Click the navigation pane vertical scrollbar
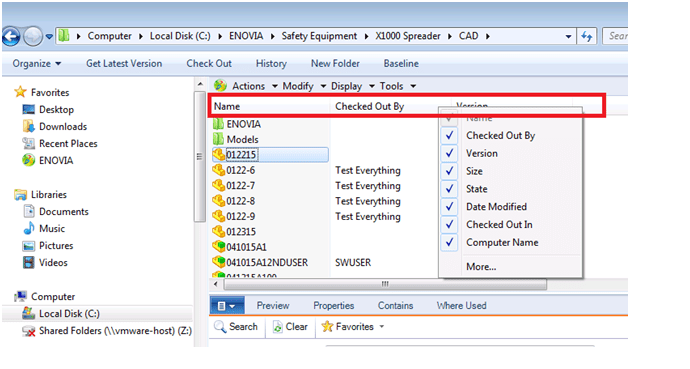This screenshot has height=369, width=690. point(200,157)
